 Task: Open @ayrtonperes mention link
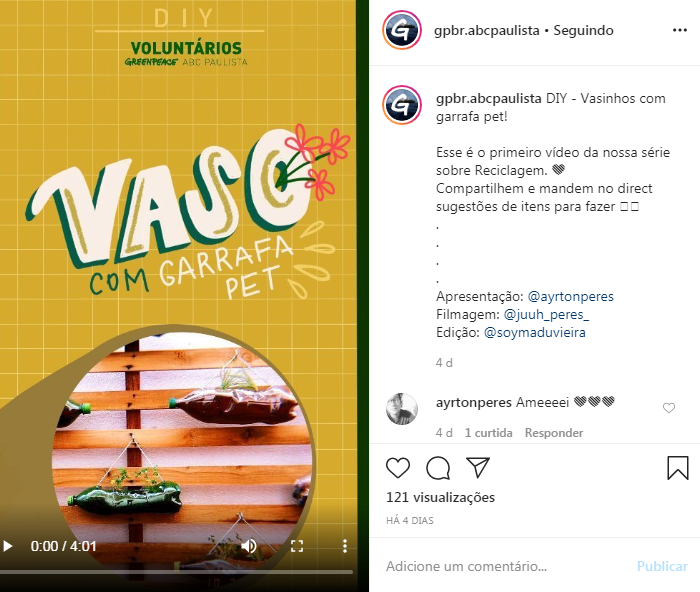click(571, 296)
